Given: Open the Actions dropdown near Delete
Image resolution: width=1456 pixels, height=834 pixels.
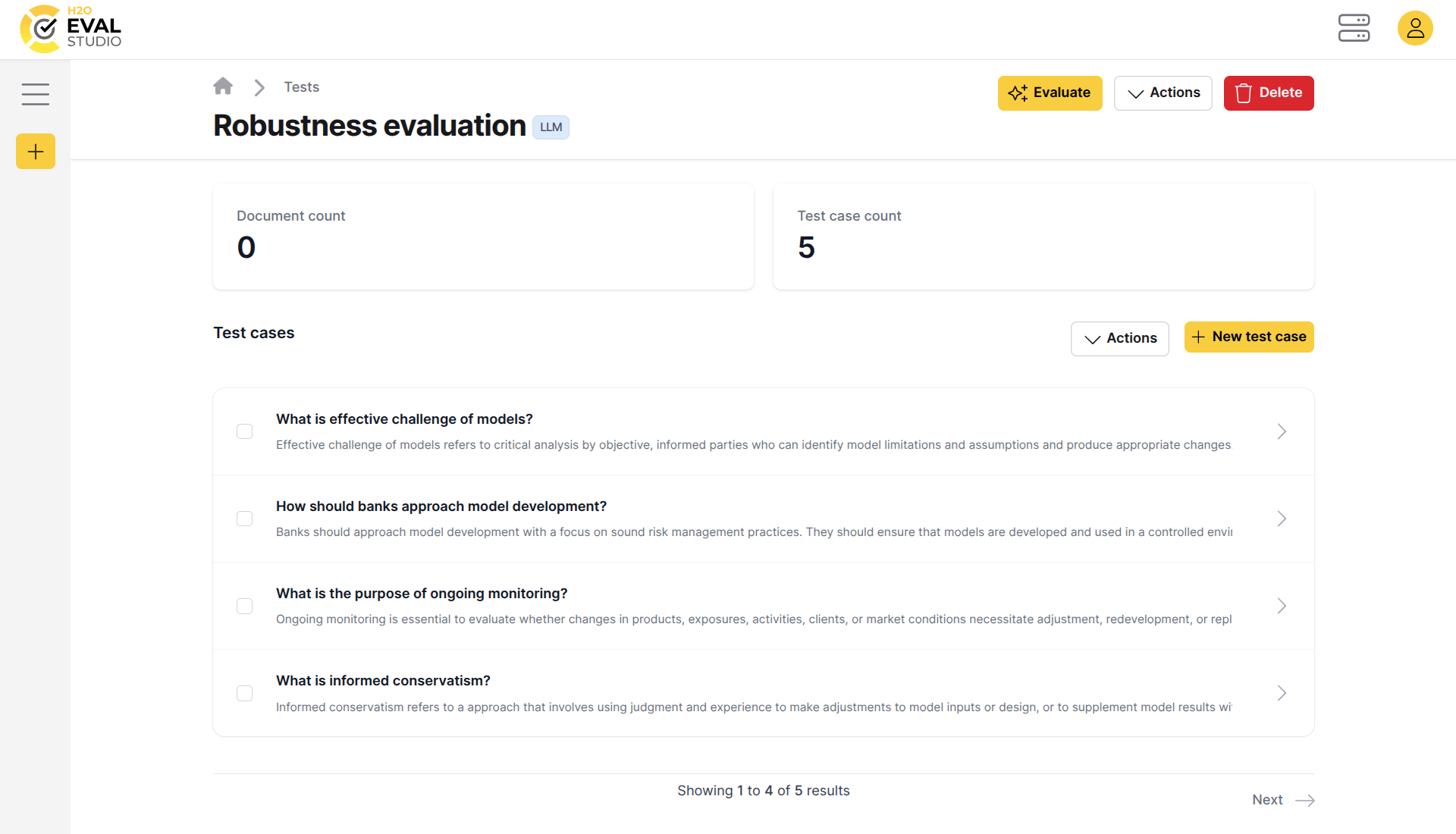Looking at the screenshot, I should (1163, 92).
